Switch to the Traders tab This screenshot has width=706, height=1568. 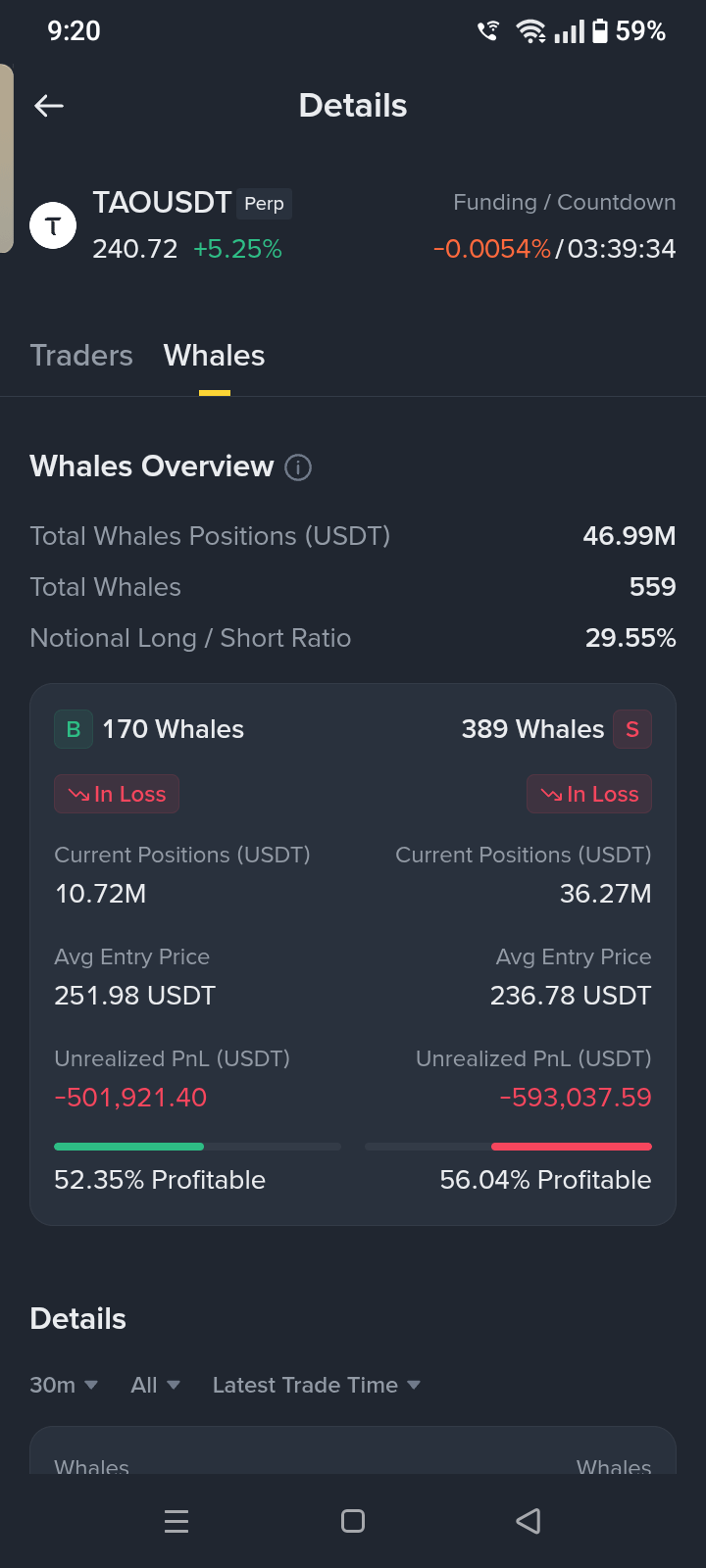[x=81, y=356]
